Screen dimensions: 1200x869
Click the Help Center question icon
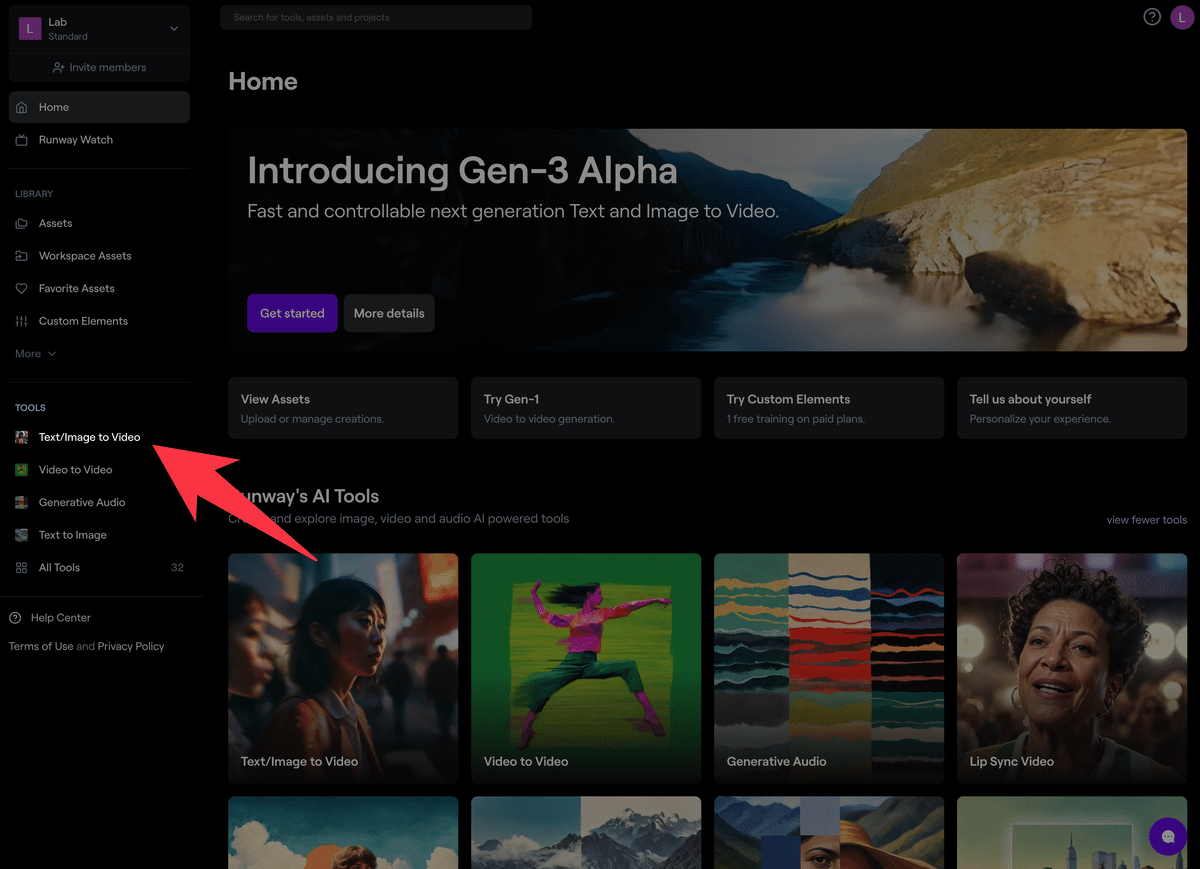pos(15,618)
